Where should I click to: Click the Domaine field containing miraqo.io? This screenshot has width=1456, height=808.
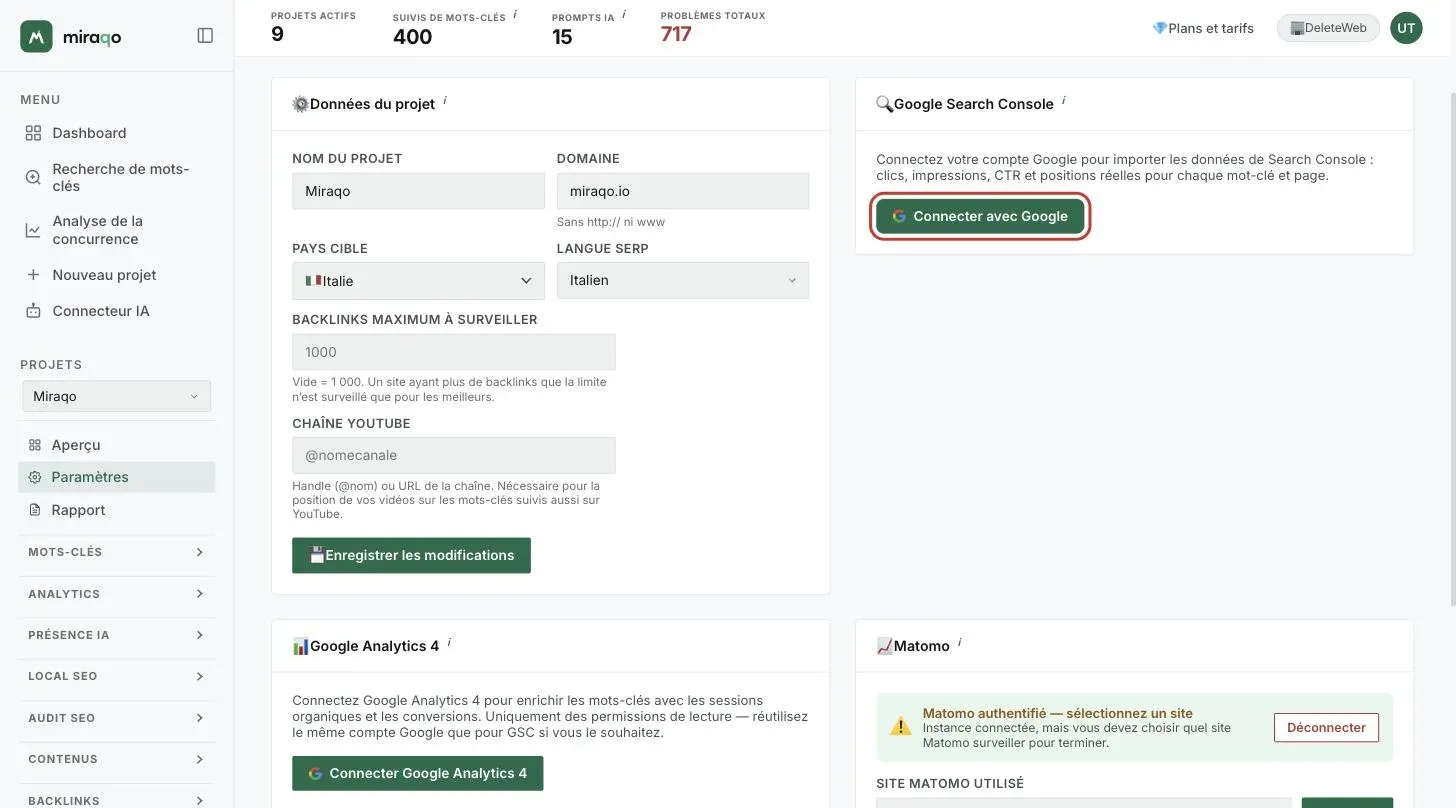(683, 191)
